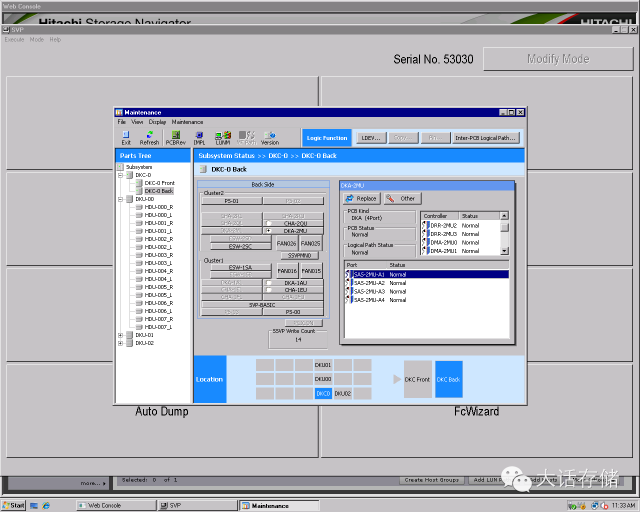
Task: Click the ESW-1SA button
Action: click(x=240, y=267)
